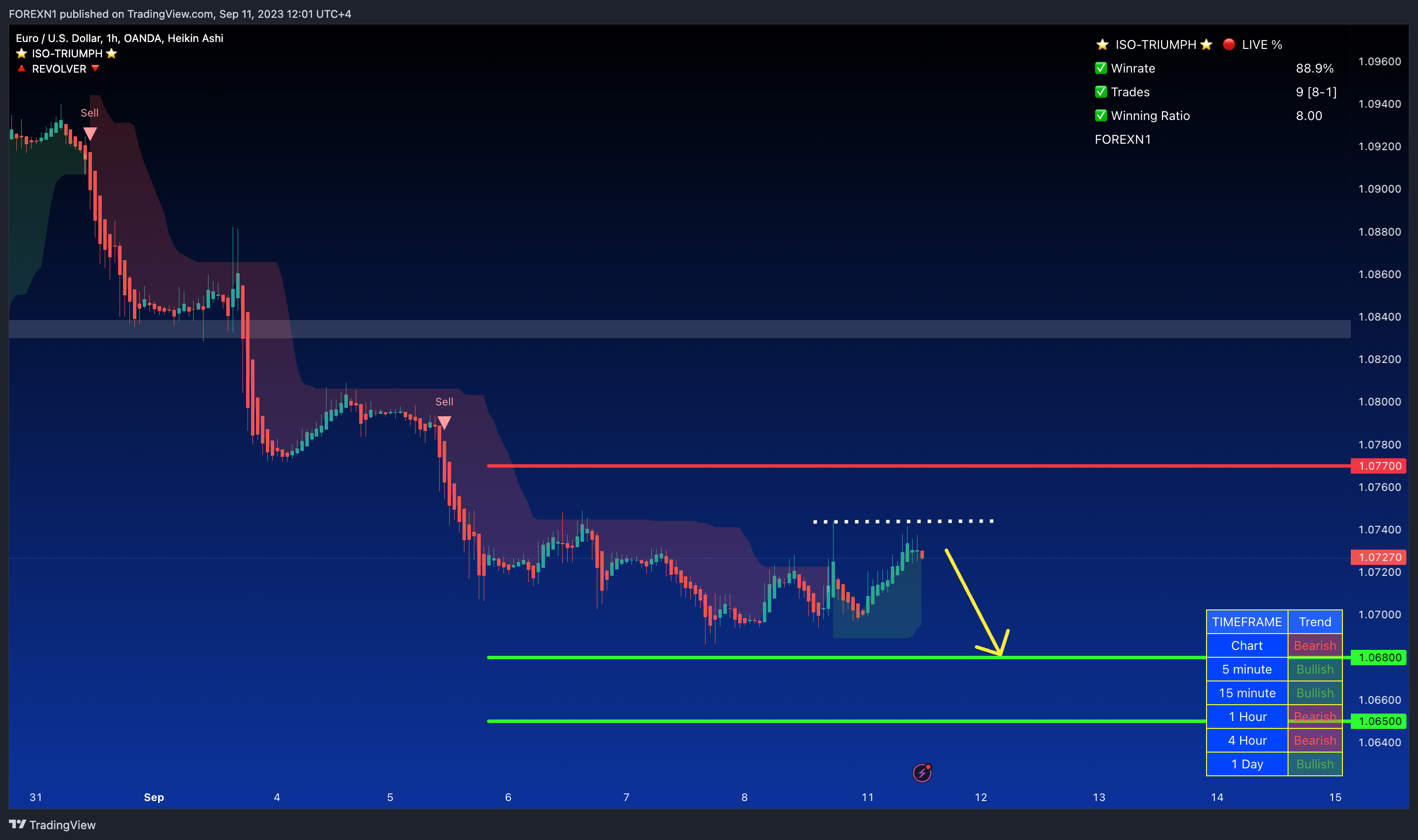Click the current price label 1.07270
The image size is (1418, 840).
tap(1378, 557)
